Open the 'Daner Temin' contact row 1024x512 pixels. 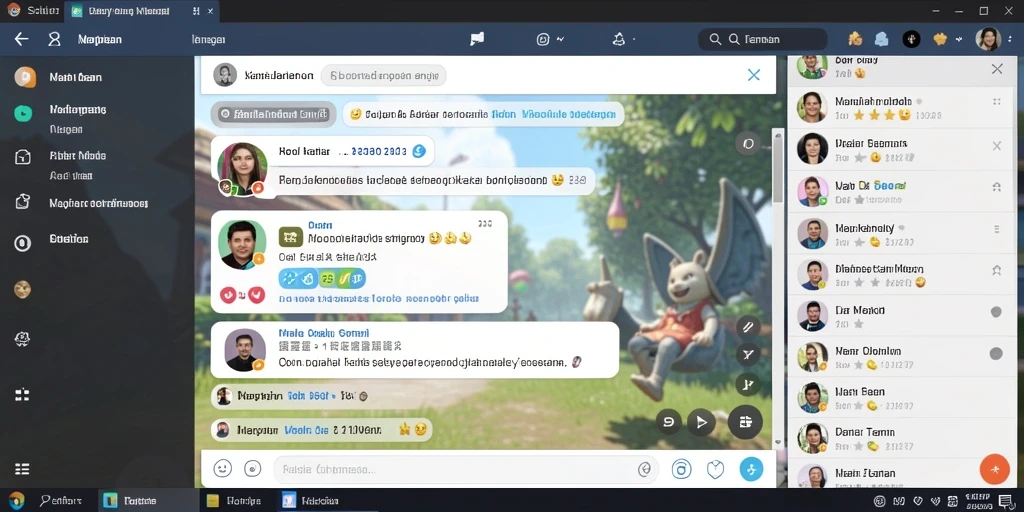pos(904,438)
